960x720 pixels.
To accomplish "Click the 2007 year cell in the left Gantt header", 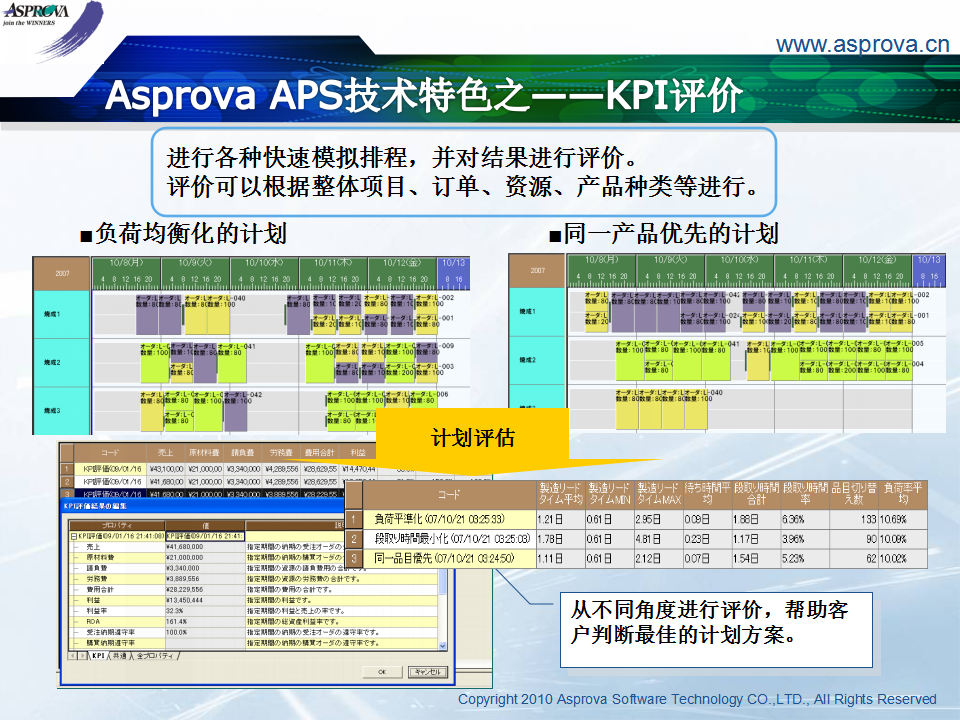I will pos(61,273).
